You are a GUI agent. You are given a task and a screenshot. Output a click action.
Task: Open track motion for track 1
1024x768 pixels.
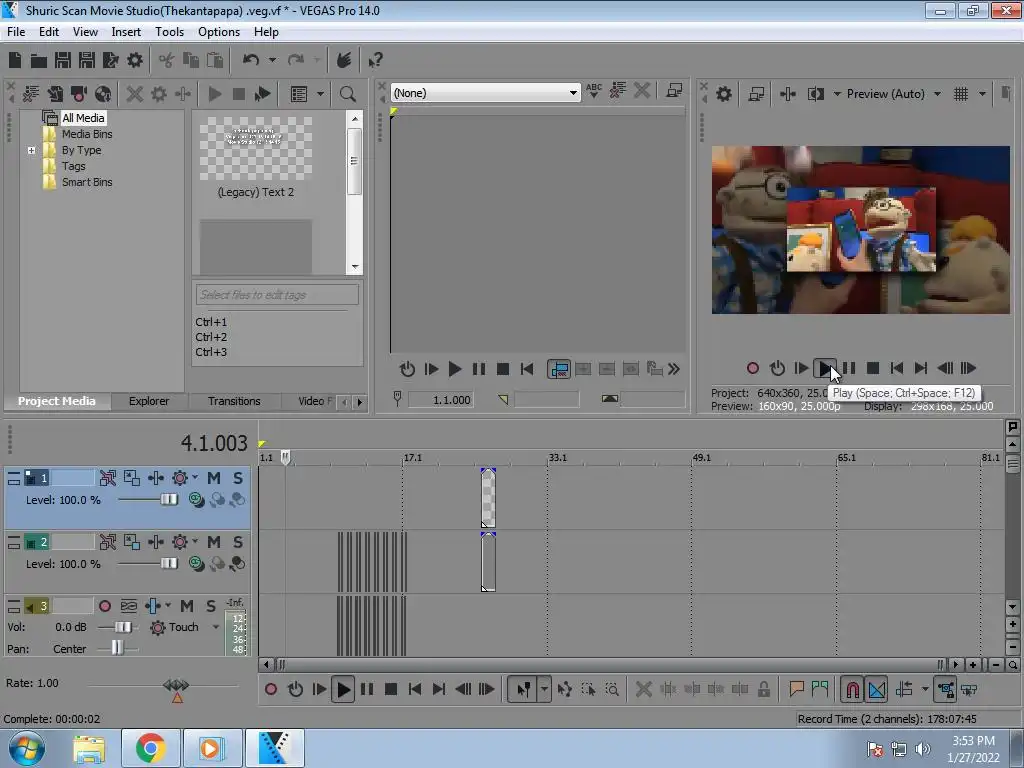coord(132,478)
